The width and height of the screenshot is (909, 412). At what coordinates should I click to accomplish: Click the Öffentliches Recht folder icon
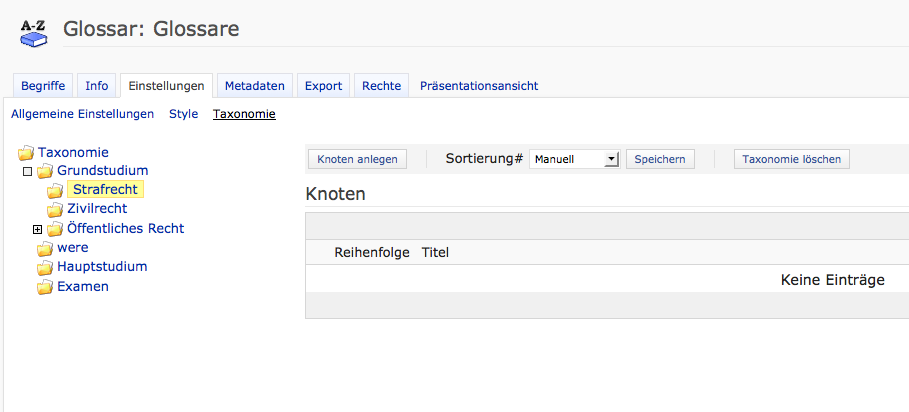click(x=55, y=229)
